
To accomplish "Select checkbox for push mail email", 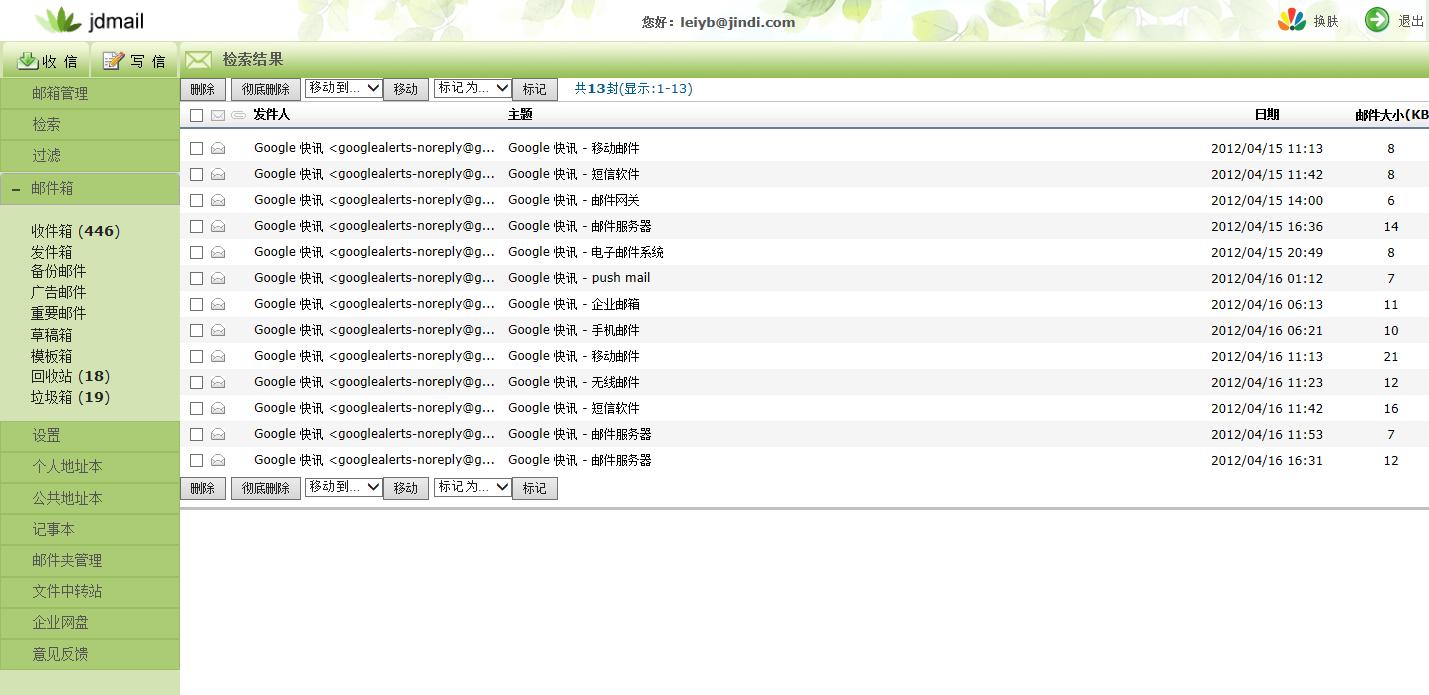I will [197, 278].
